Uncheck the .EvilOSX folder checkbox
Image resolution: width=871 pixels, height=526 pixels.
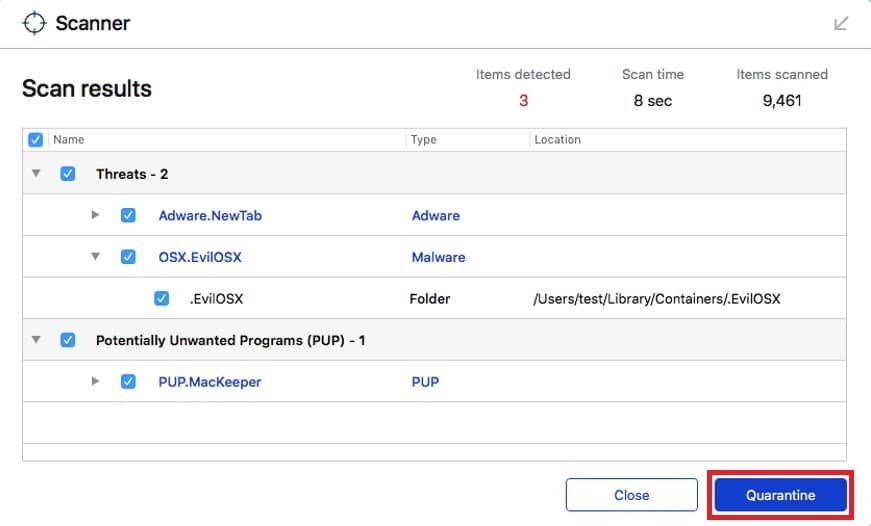162,299
